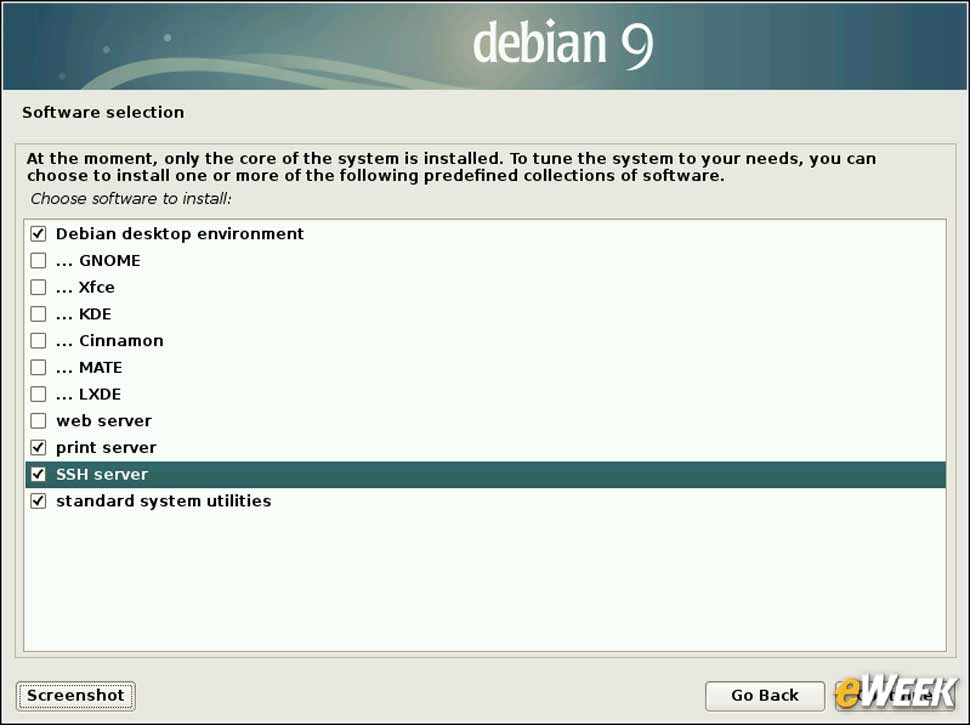970x725 pixels.
Task: Uncheck standard system utilities checkbox
Action: pyautogui.click(x=38, y=501)
